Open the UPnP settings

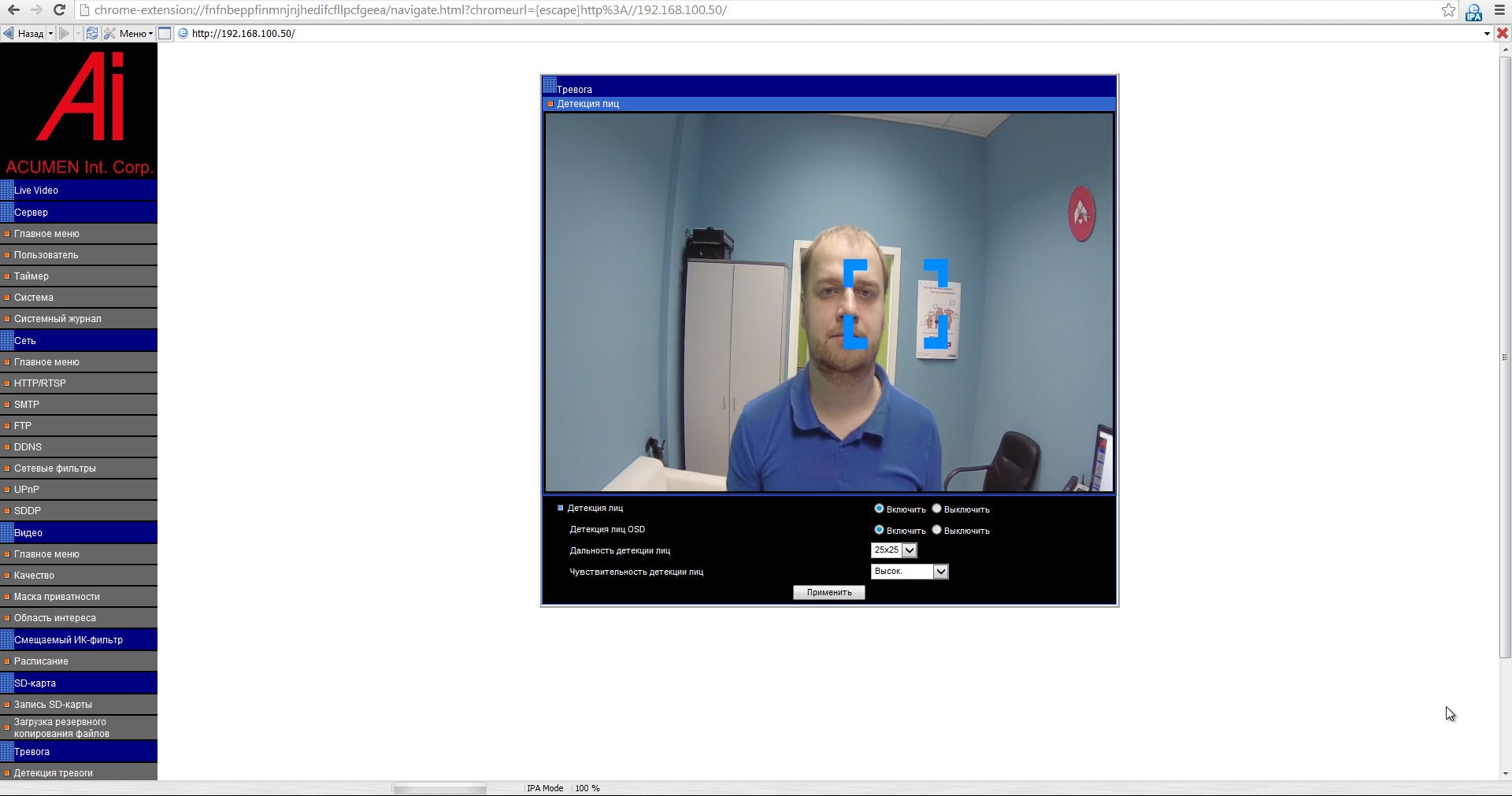pos(79,490)
